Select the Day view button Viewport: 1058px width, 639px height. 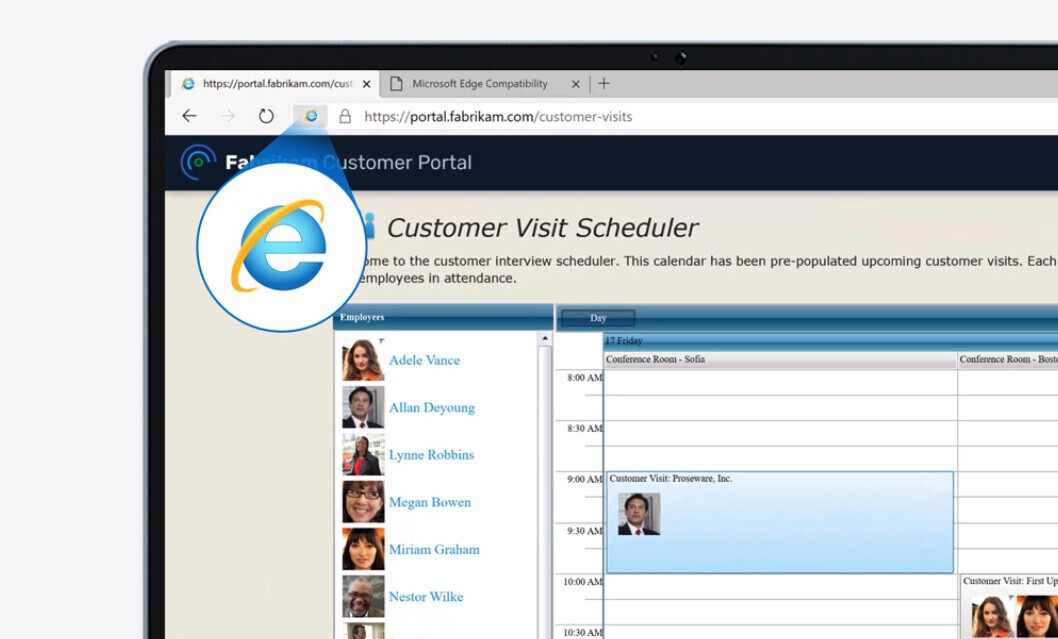(x=597, y=317)
